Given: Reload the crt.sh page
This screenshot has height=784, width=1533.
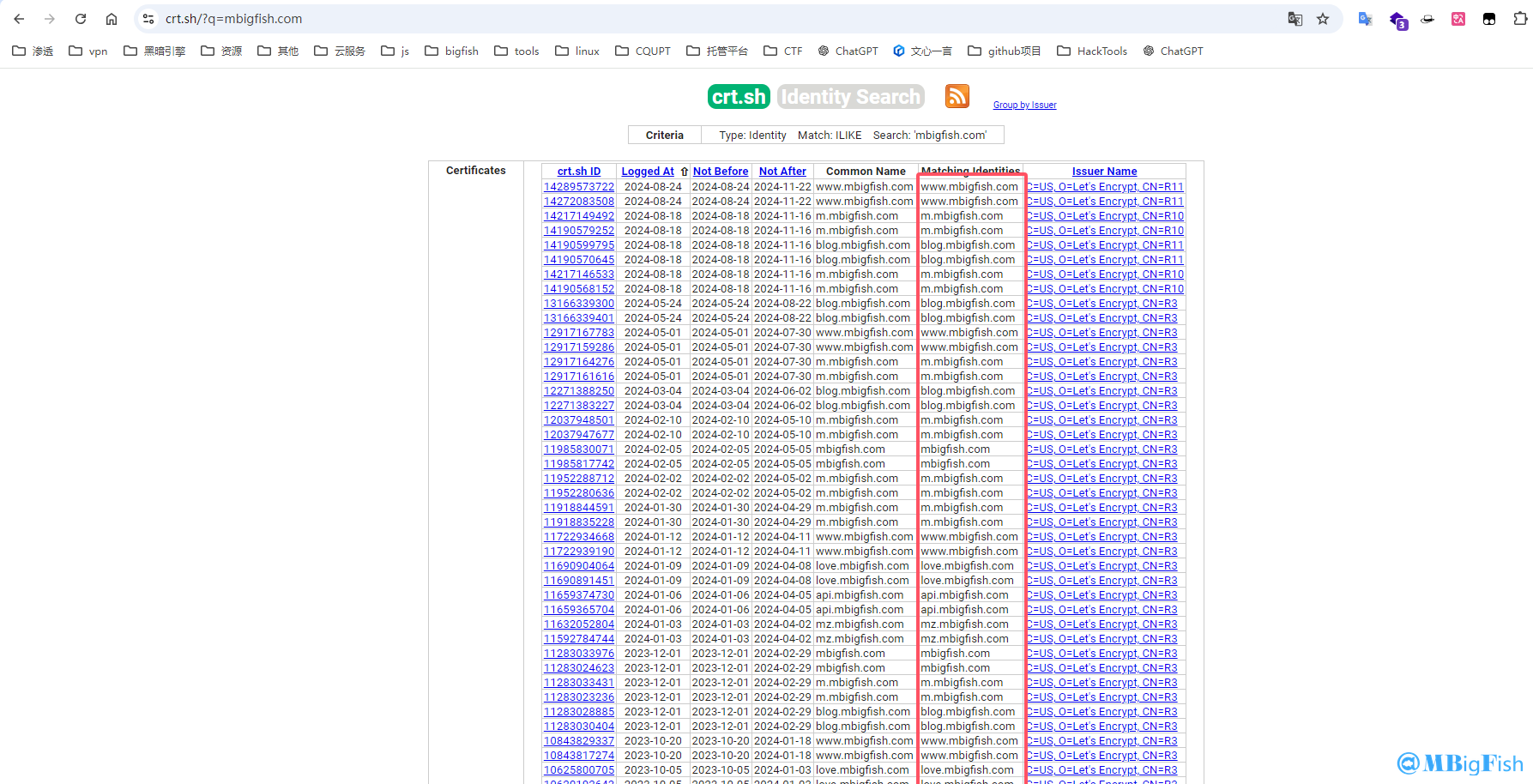Looking at the screenshot, I should 81,19.
